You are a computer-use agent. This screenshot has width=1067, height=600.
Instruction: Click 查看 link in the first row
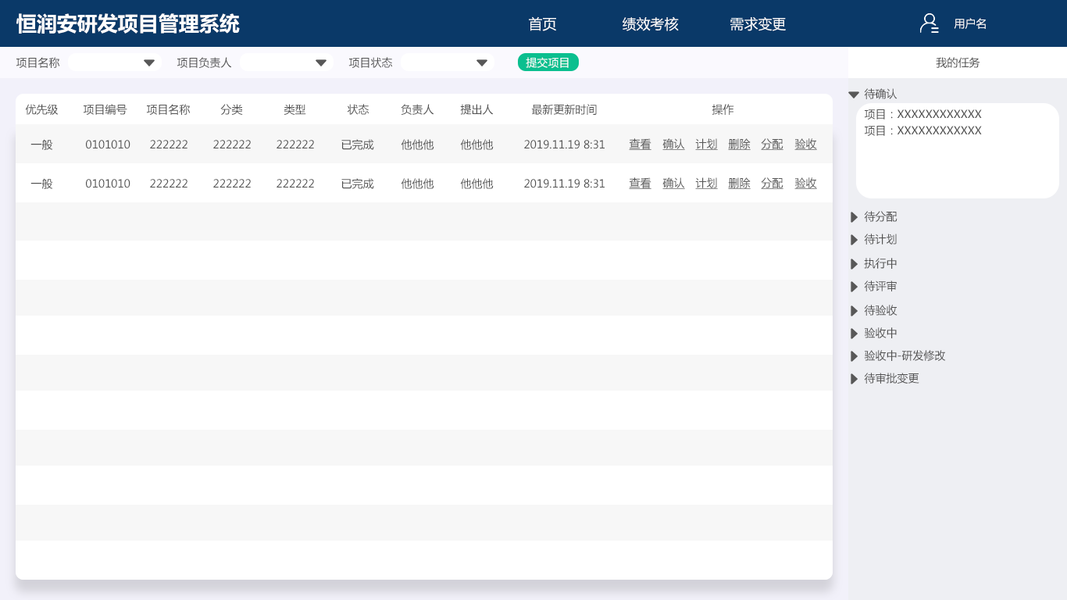pos(640,144)
